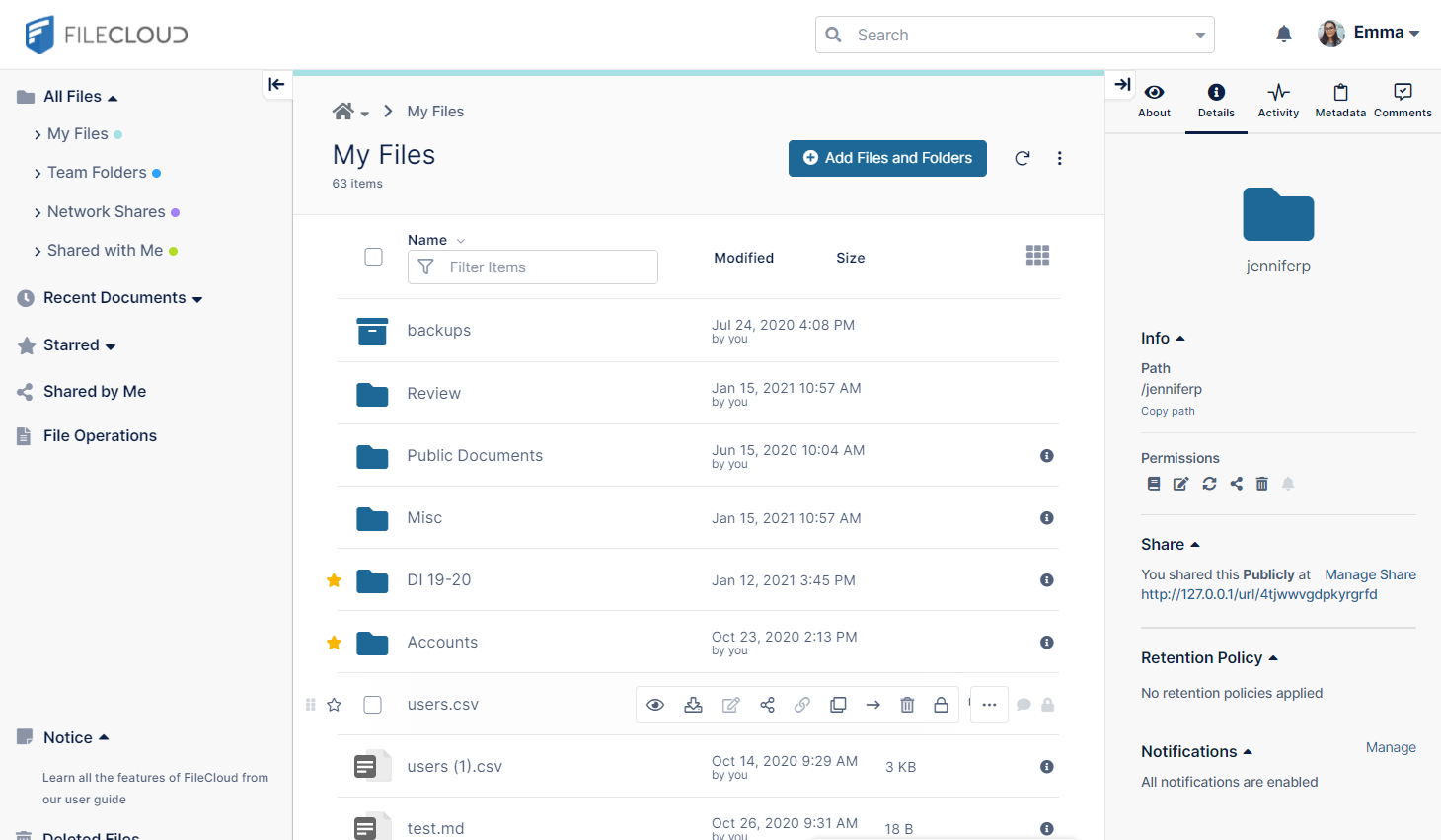Open the Manage Share link
The image size is (1441, 840).
tap(1370, 574)
